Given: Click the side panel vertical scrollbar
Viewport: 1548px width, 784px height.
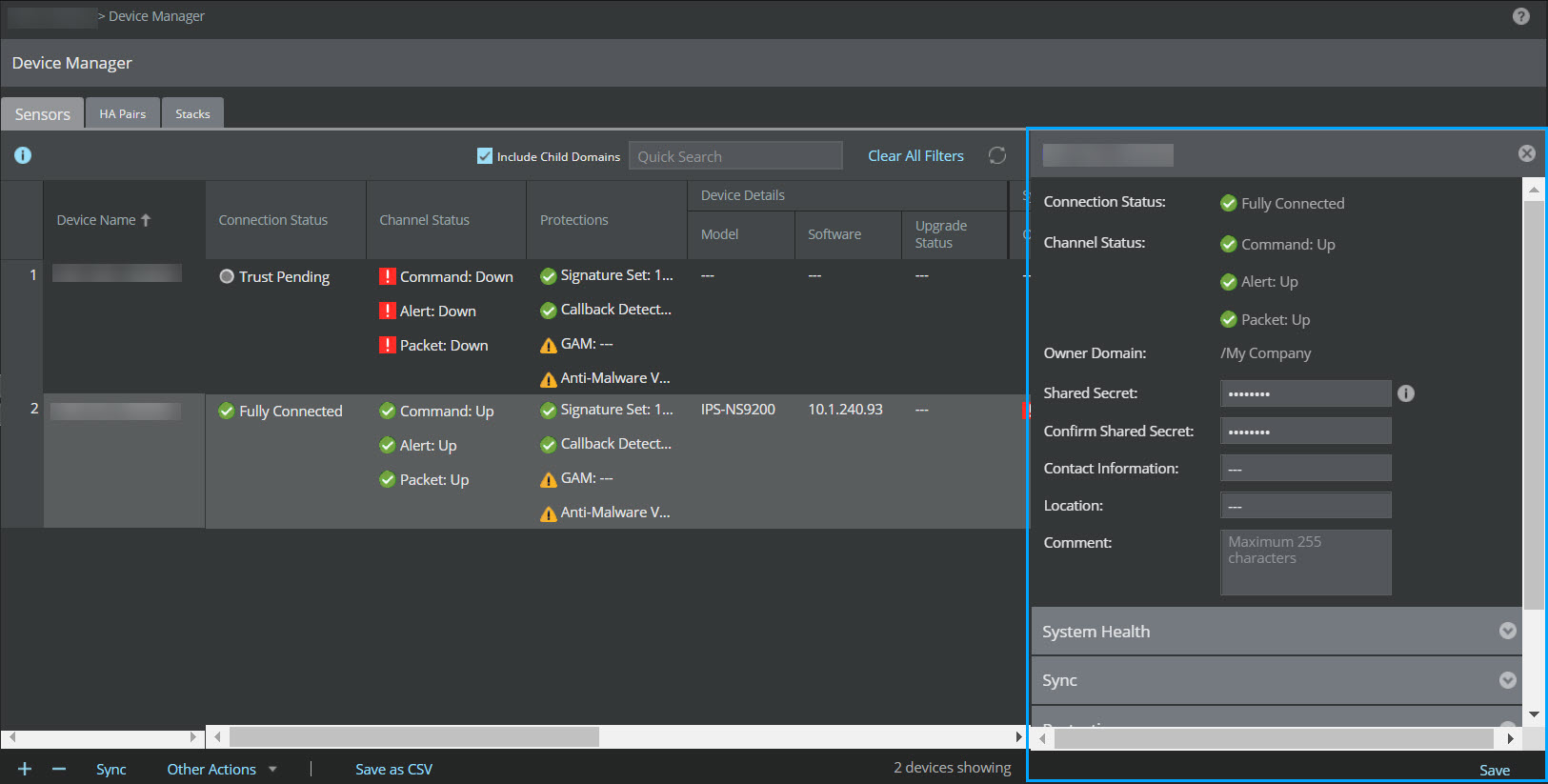Looking at the screenshot, I should 1534,407.
